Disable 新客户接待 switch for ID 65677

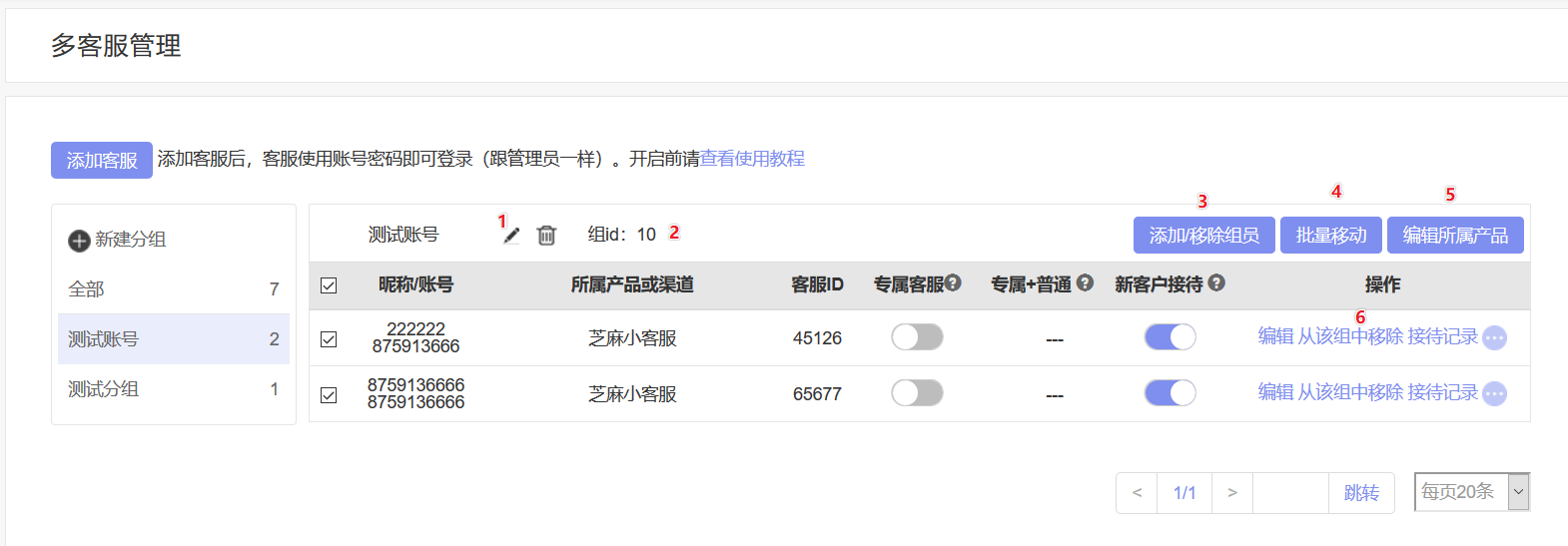click(1170, 393)
